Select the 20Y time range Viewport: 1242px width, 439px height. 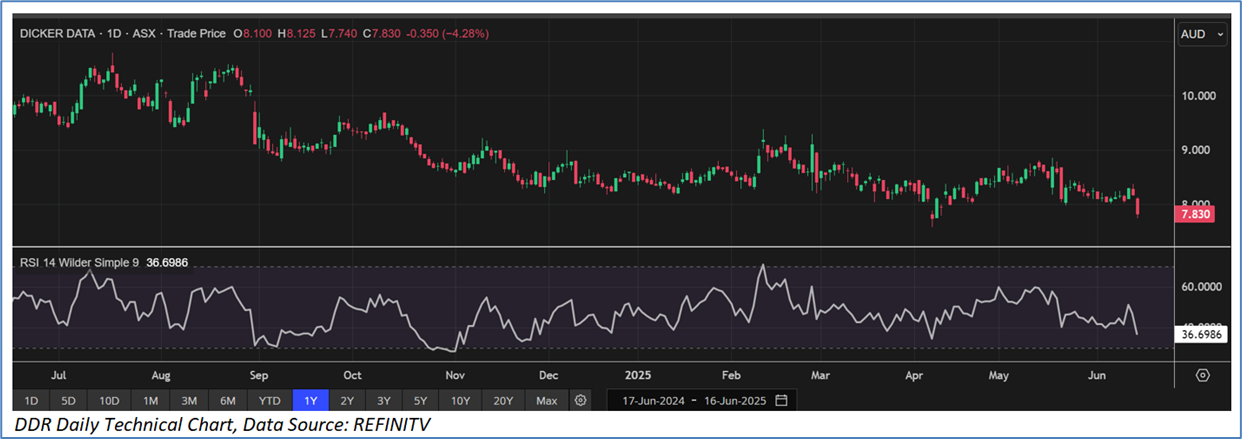pos(502,401)
